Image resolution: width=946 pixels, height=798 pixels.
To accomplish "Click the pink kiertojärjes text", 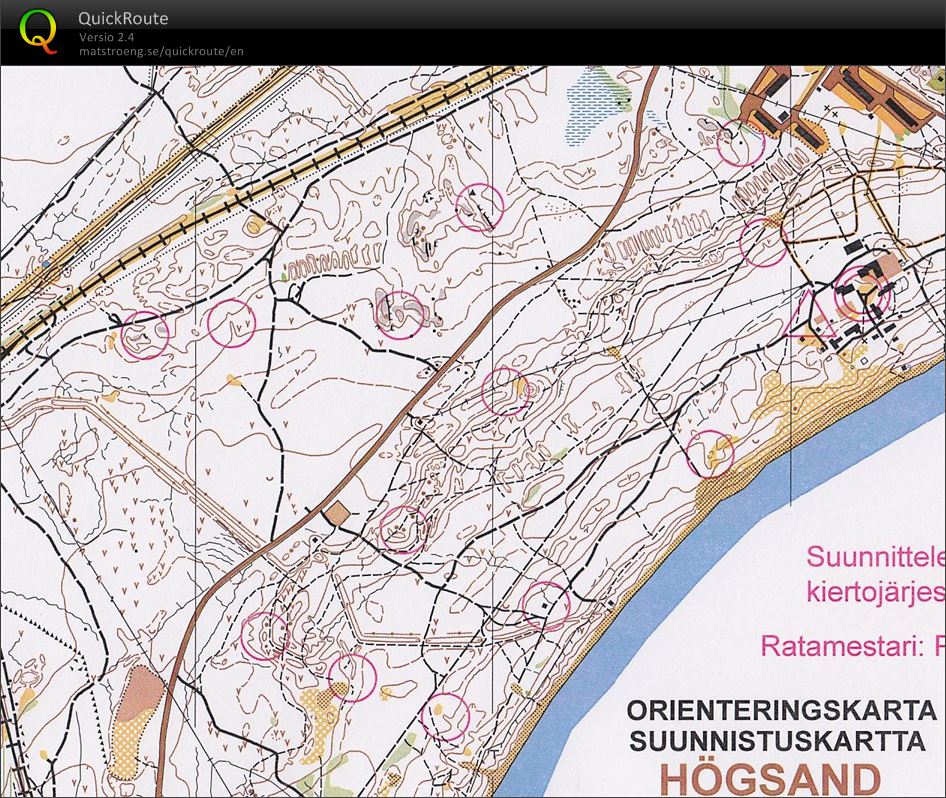I will tap(875, 591).
